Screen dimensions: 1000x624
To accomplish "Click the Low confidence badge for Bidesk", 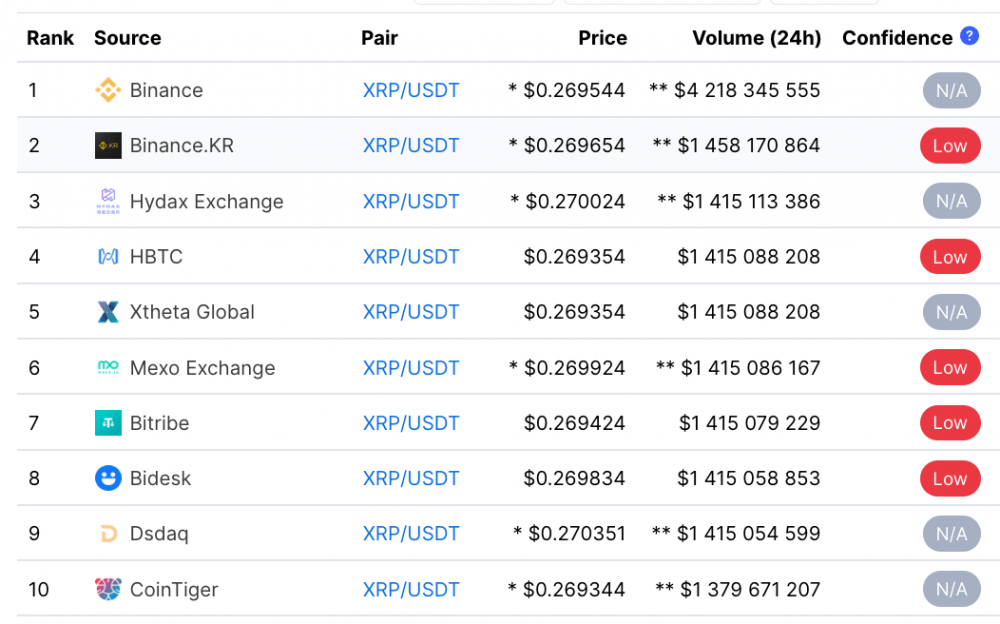I will click(x=950, y=479).
